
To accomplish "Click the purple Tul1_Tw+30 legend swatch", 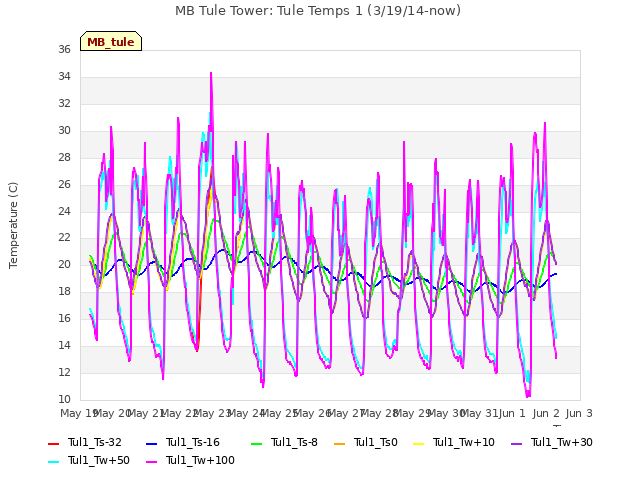I will [517, 443].
